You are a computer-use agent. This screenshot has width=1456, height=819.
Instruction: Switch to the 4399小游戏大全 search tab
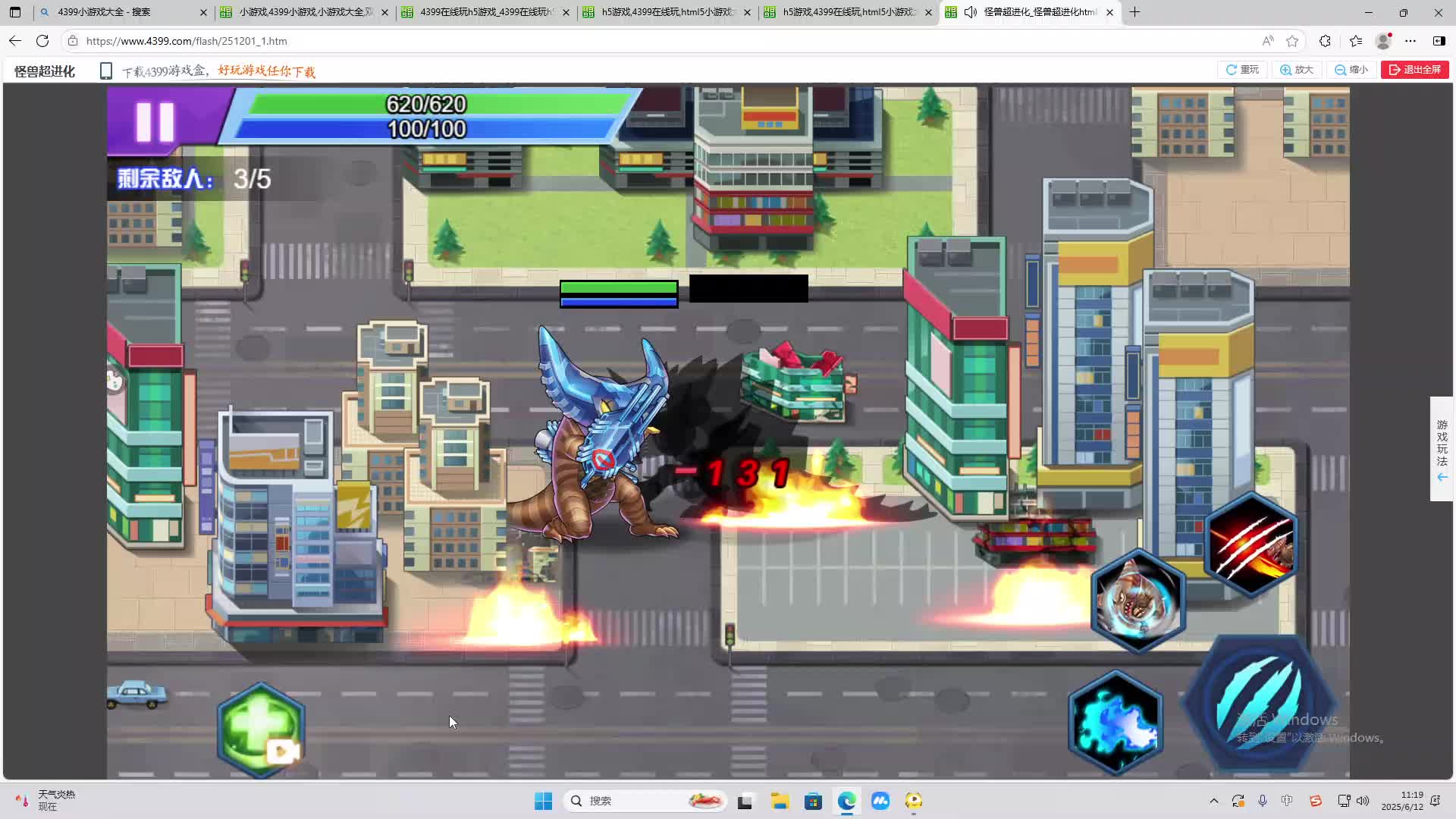click(104, 12)
